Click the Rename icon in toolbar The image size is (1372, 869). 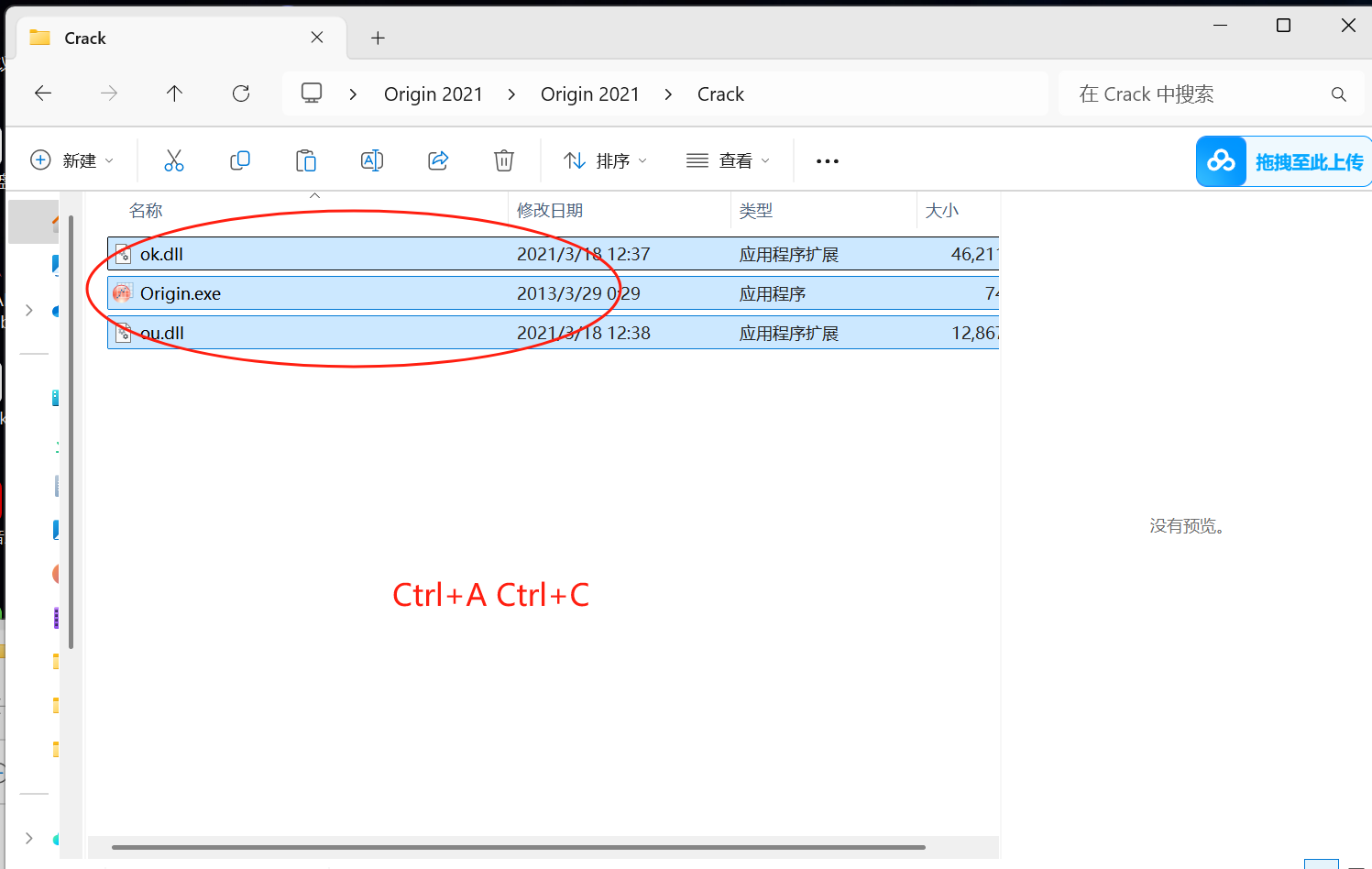[x=372, y=160]
